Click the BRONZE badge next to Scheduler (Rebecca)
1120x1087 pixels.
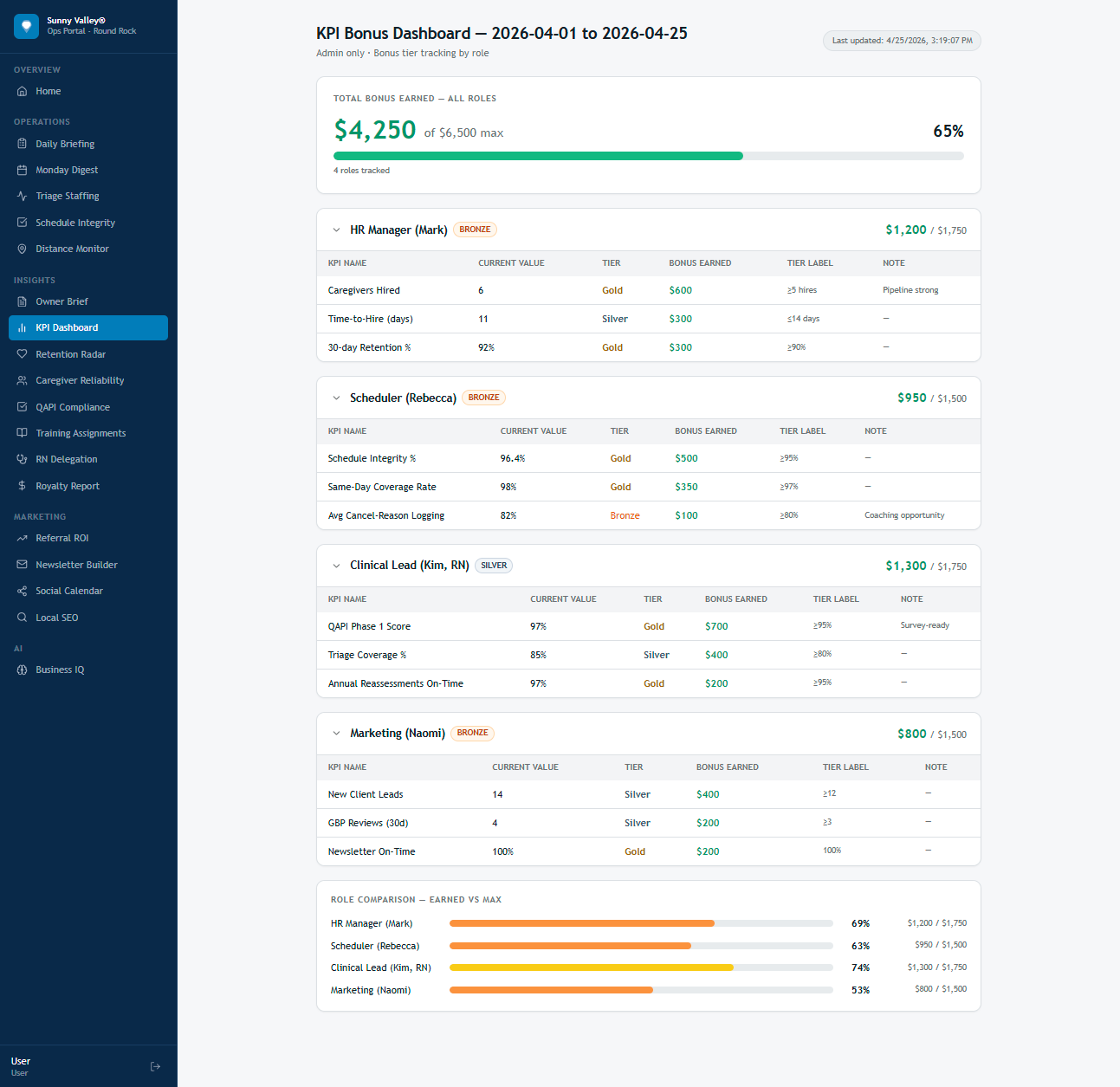[483, 398]
